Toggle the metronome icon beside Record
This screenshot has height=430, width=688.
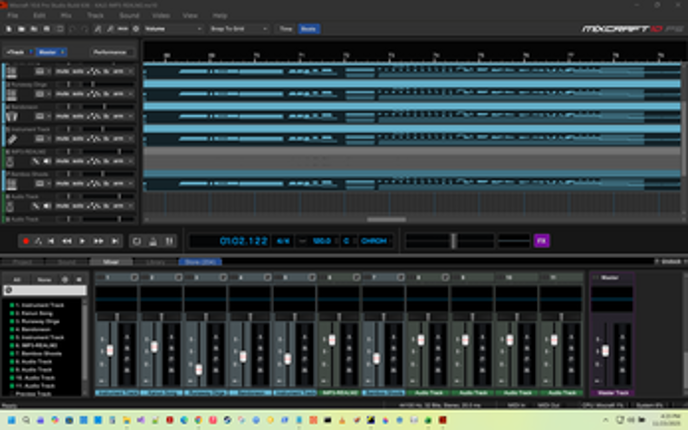[38, 241]
